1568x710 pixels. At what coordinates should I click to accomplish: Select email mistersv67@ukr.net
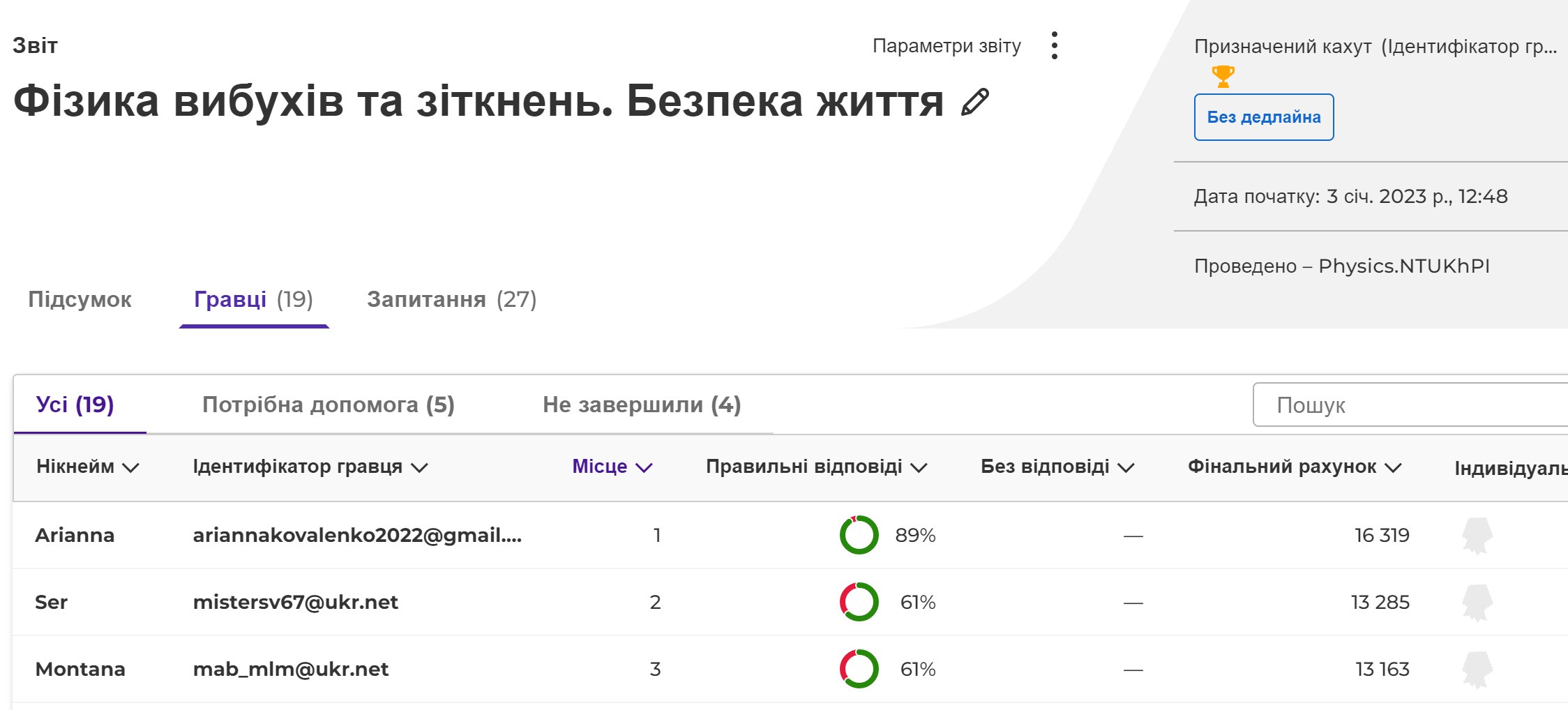(x=296, y=602)
